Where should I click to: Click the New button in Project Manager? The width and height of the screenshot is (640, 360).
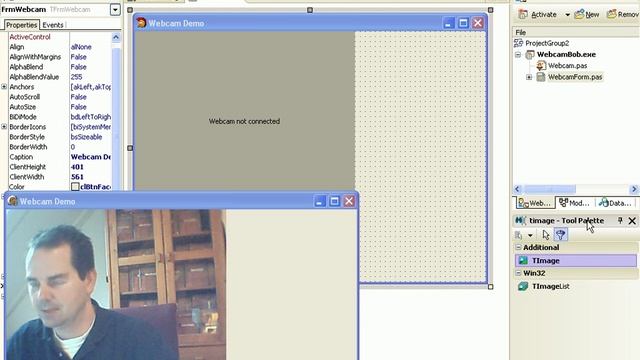(587, 14)
